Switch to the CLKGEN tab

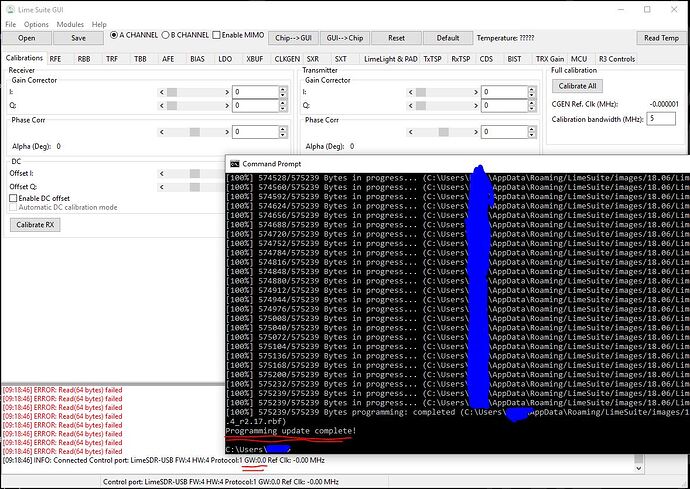287,59
